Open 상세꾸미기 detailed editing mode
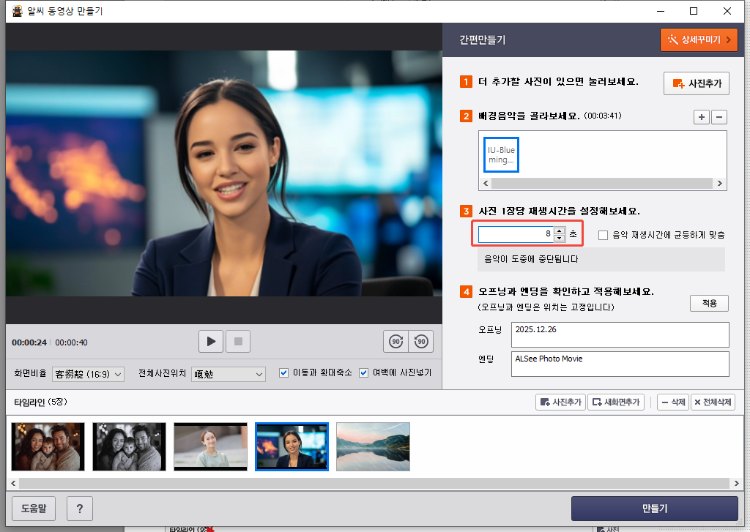This screenshot has height=532, width=750. [x=698, y=40]
